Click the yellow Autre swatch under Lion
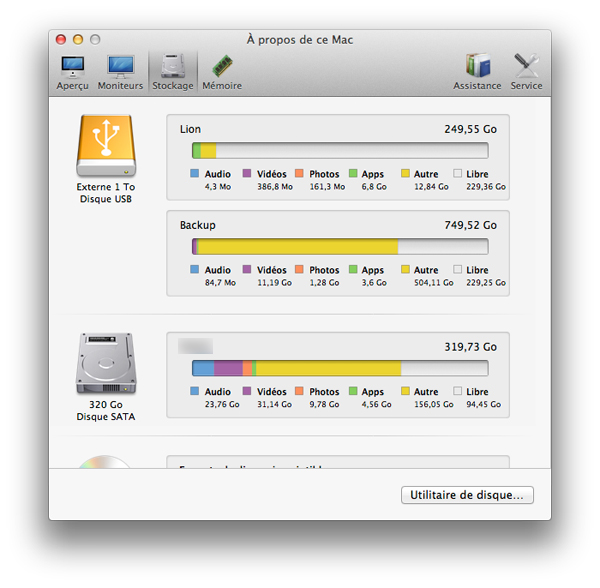This screenshot has height=588, width=600. tap(405, 173)
